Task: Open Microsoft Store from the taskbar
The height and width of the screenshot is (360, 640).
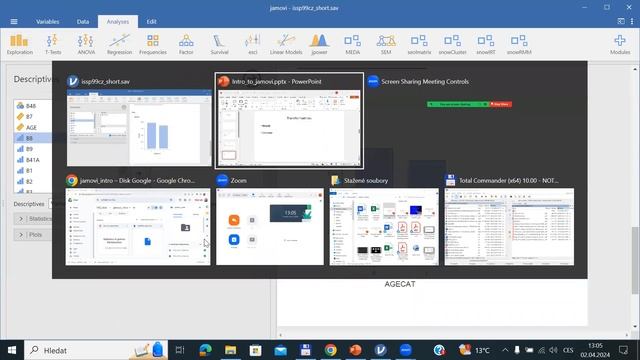Action: click(x=256, y=350)
